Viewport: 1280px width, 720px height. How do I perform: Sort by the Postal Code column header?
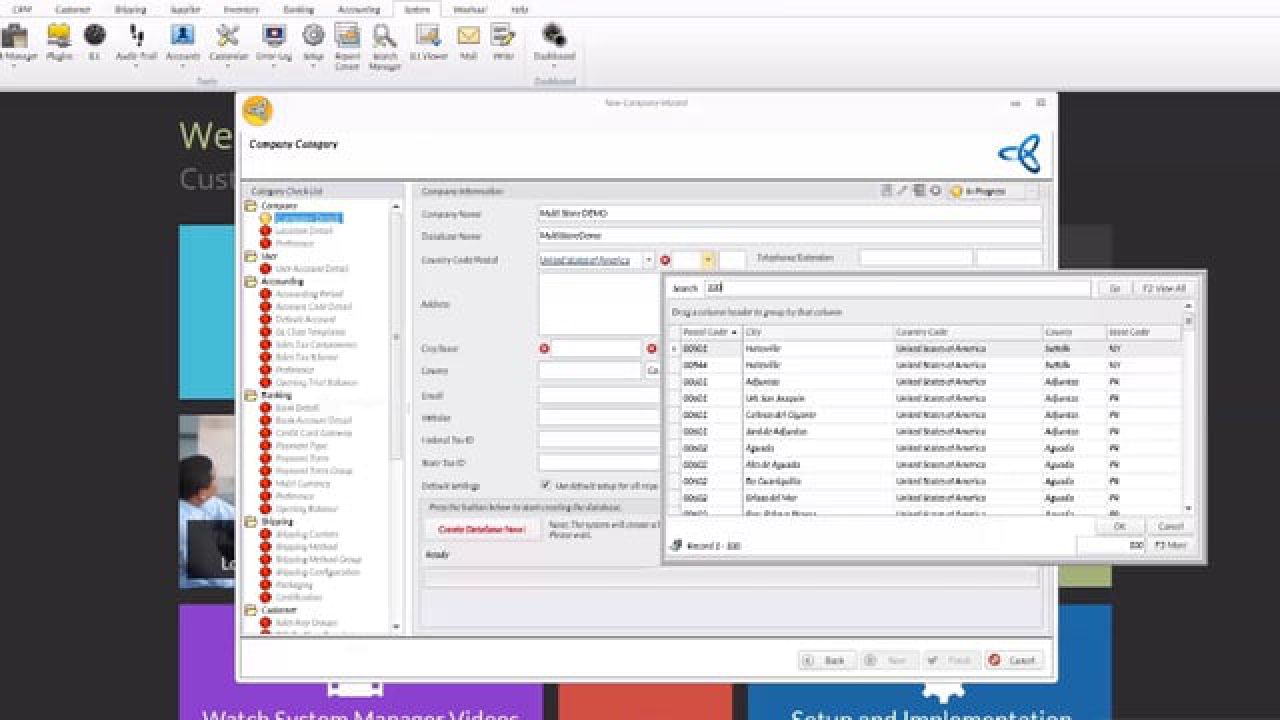coord(704,331)
